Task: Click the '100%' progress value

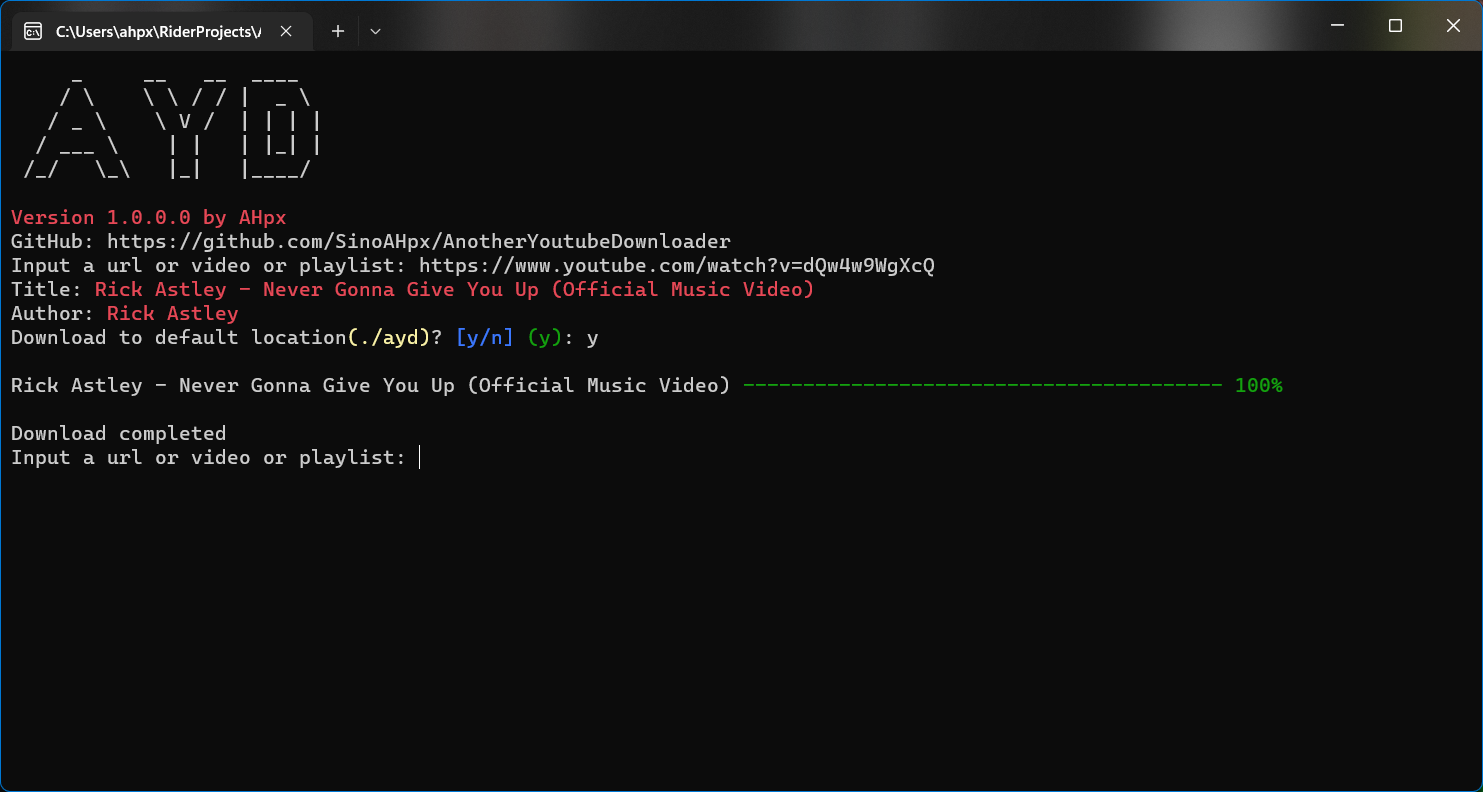Action: click(1259, 385)
